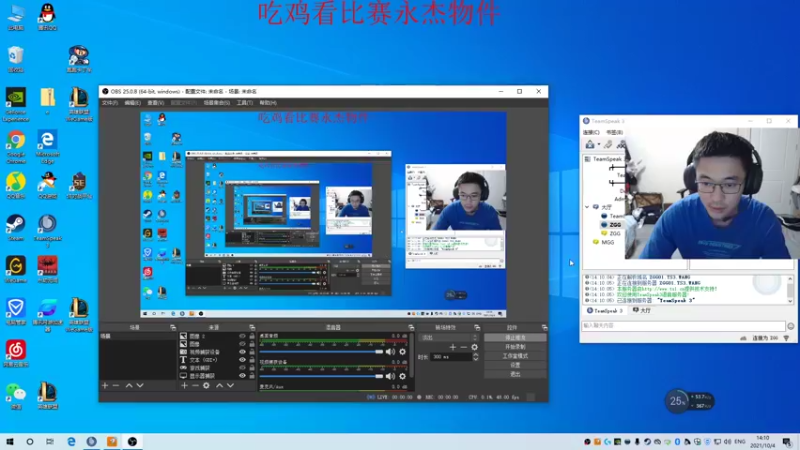Open OBS Edit menu
This screenshot has width=800, height=450.
[x=132, y=103]
